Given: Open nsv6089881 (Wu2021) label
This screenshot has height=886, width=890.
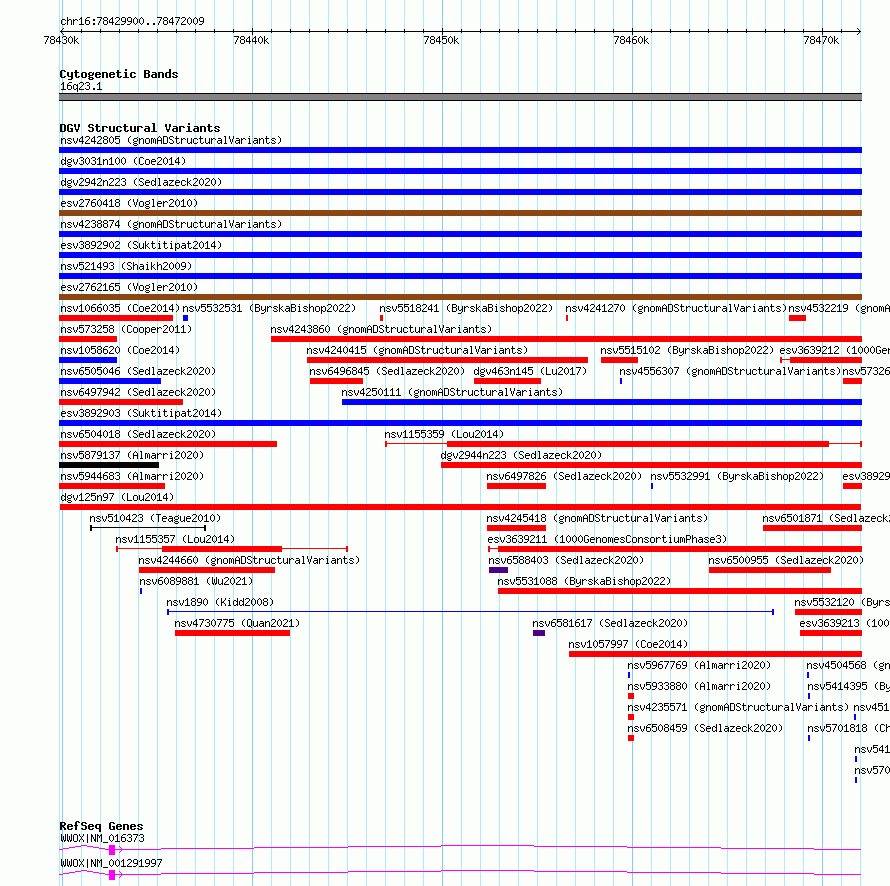Looking at the screenshot, I should point(196,581).
